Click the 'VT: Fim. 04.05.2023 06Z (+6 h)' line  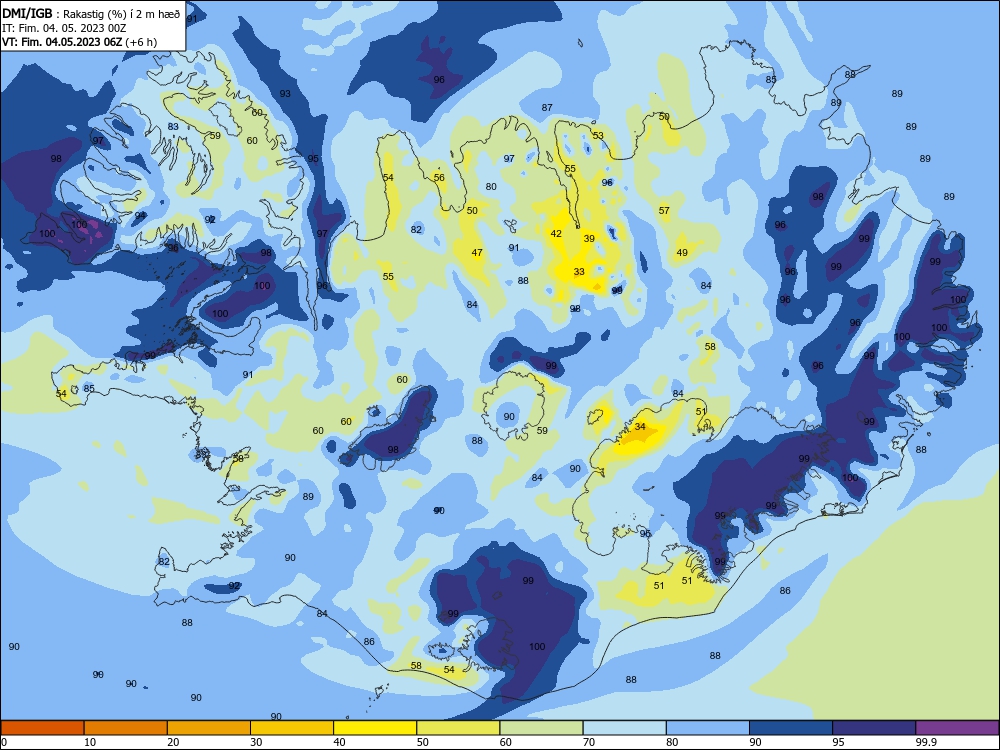pyautogui.click(x=79, y=42)
